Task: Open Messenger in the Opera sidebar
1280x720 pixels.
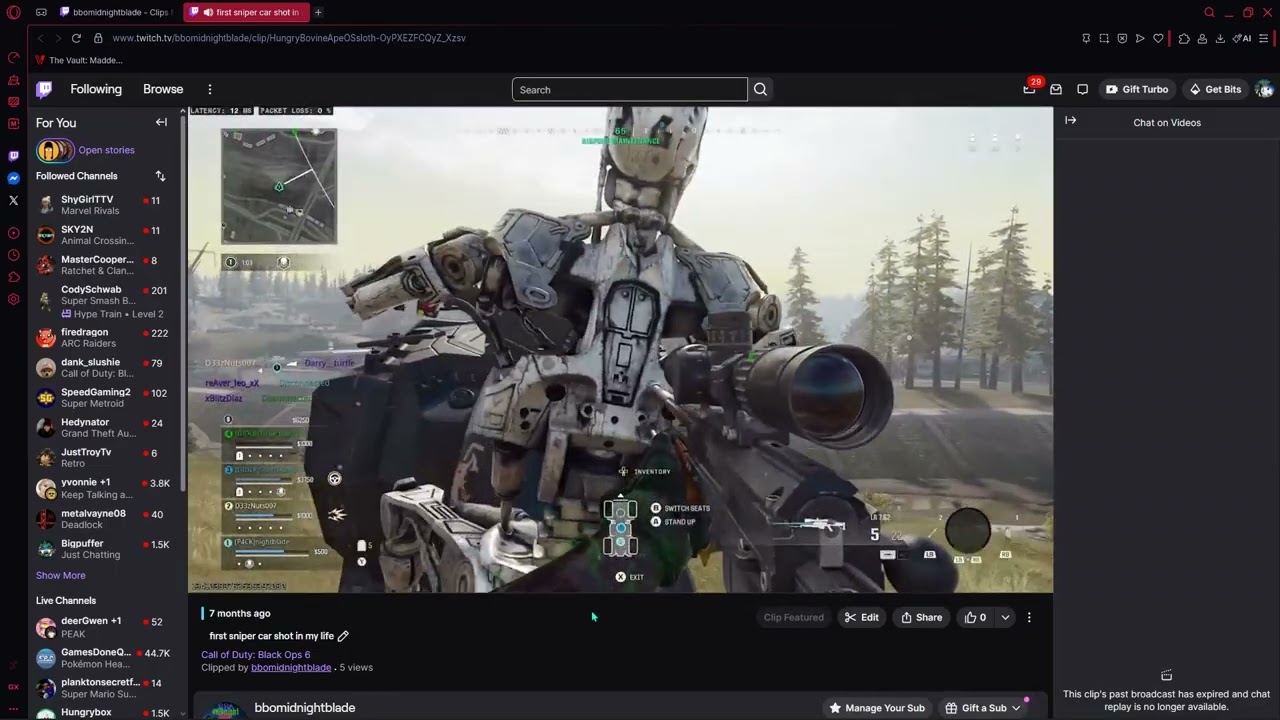Action: (x=13, y=178)
